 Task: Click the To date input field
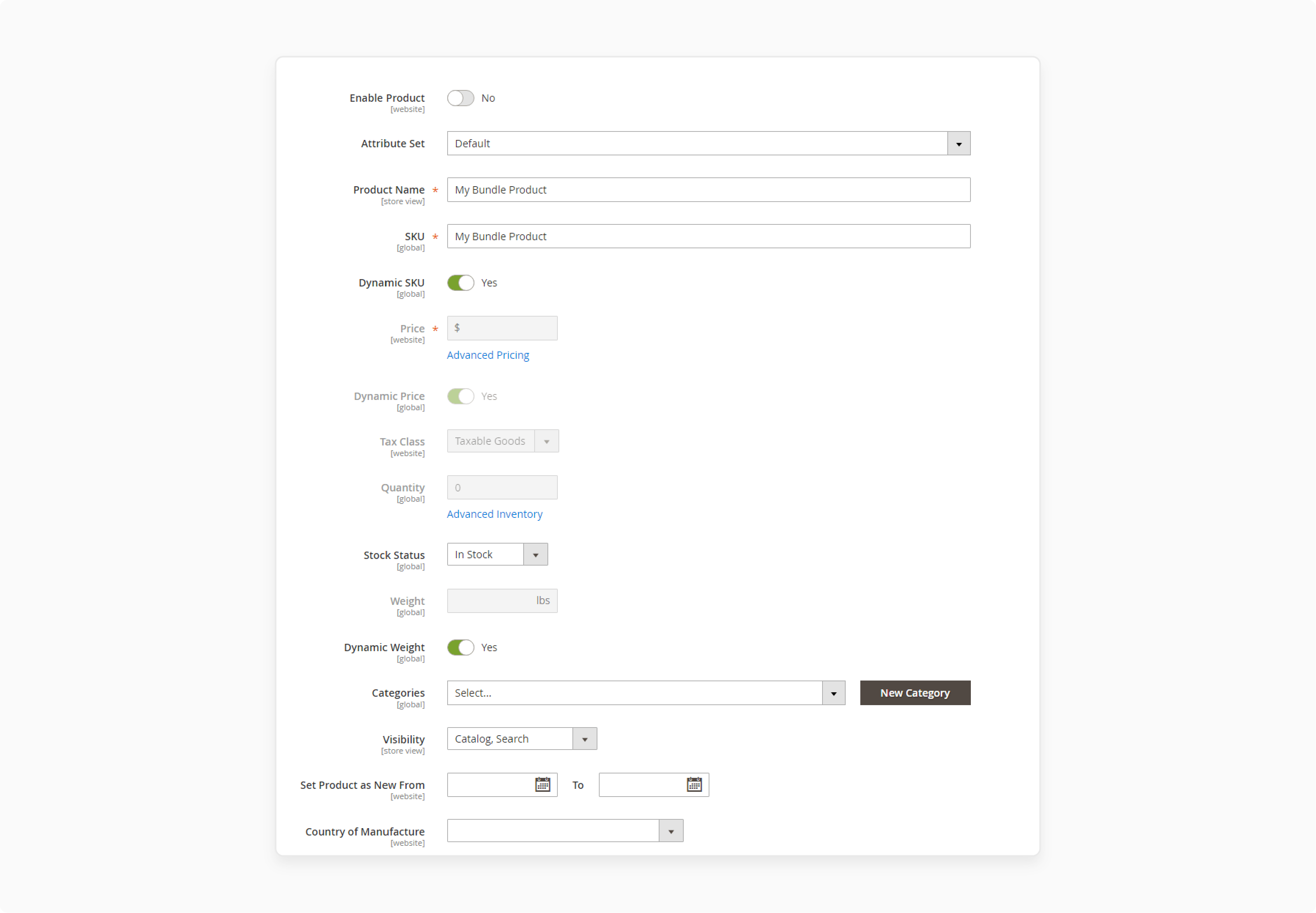click(654, 784)
